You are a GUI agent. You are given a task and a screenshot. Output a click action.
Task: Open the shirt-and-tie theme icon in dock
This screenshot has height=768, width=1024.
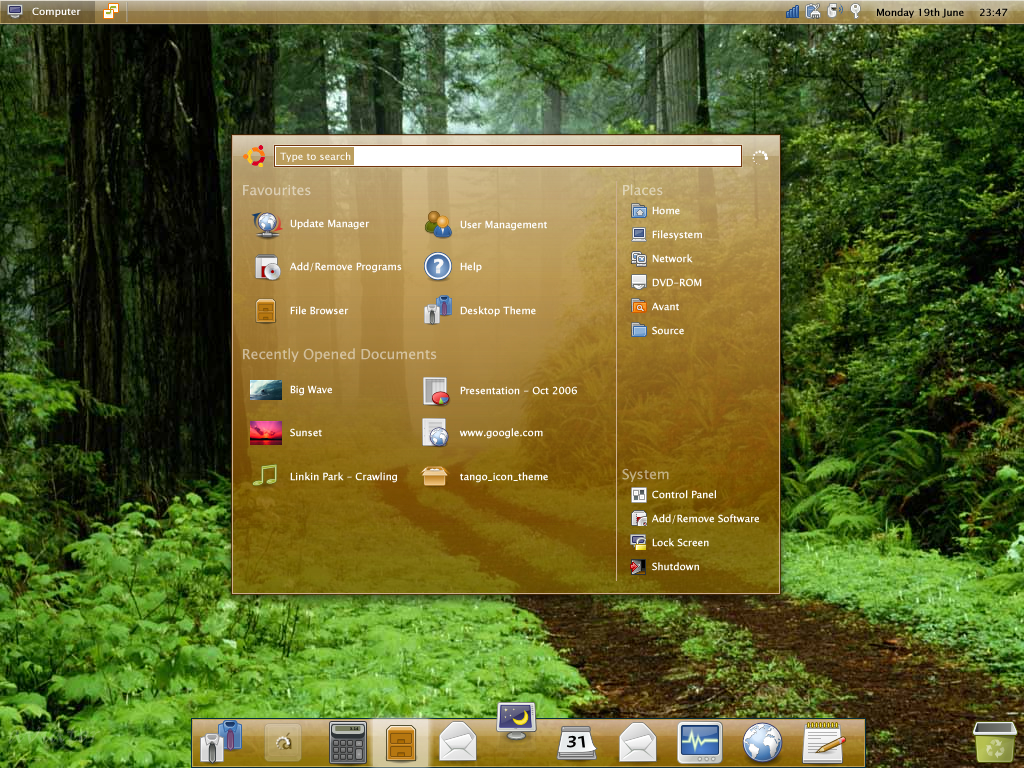221,741
